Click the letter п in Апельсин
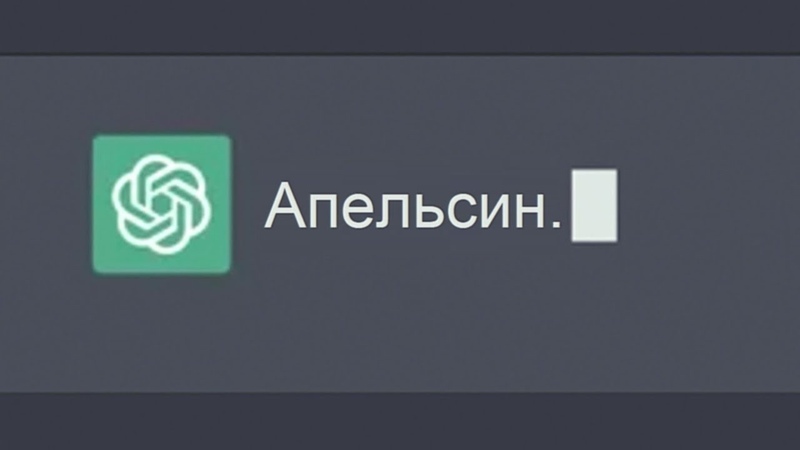 [x=324, y=211]
